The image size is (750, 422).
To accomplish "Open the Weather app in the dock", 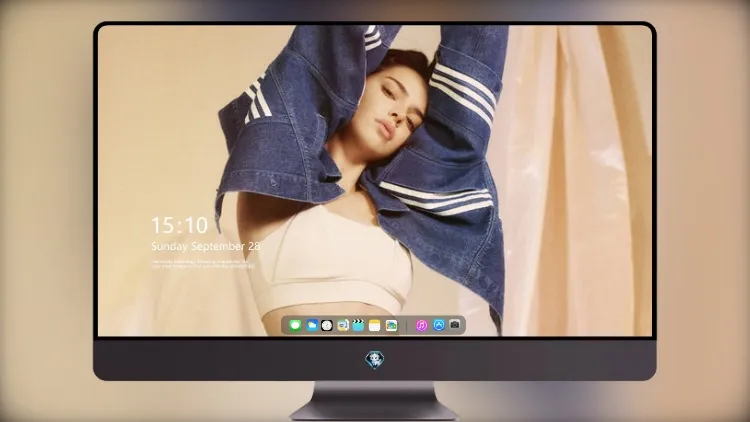I will pos(312,325).
